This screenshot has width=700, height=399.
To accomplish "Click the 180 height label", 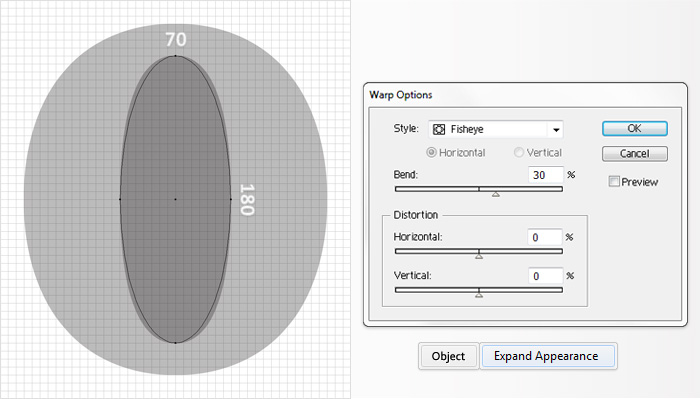I will [247, 200].
